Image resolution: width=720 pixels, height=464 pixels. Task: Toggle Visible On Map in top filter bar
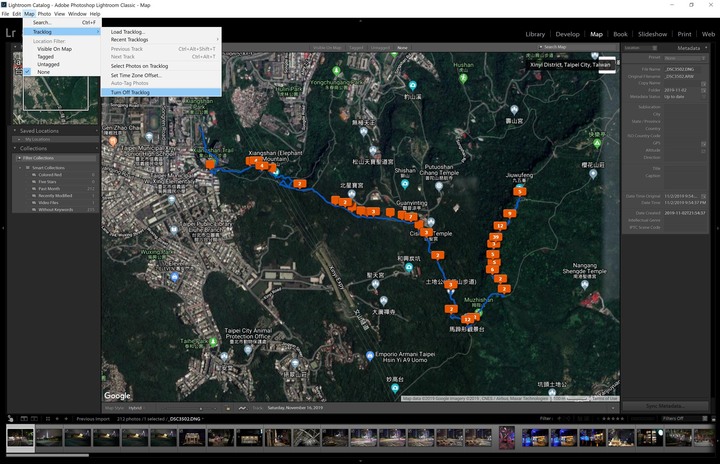[326, 48]
